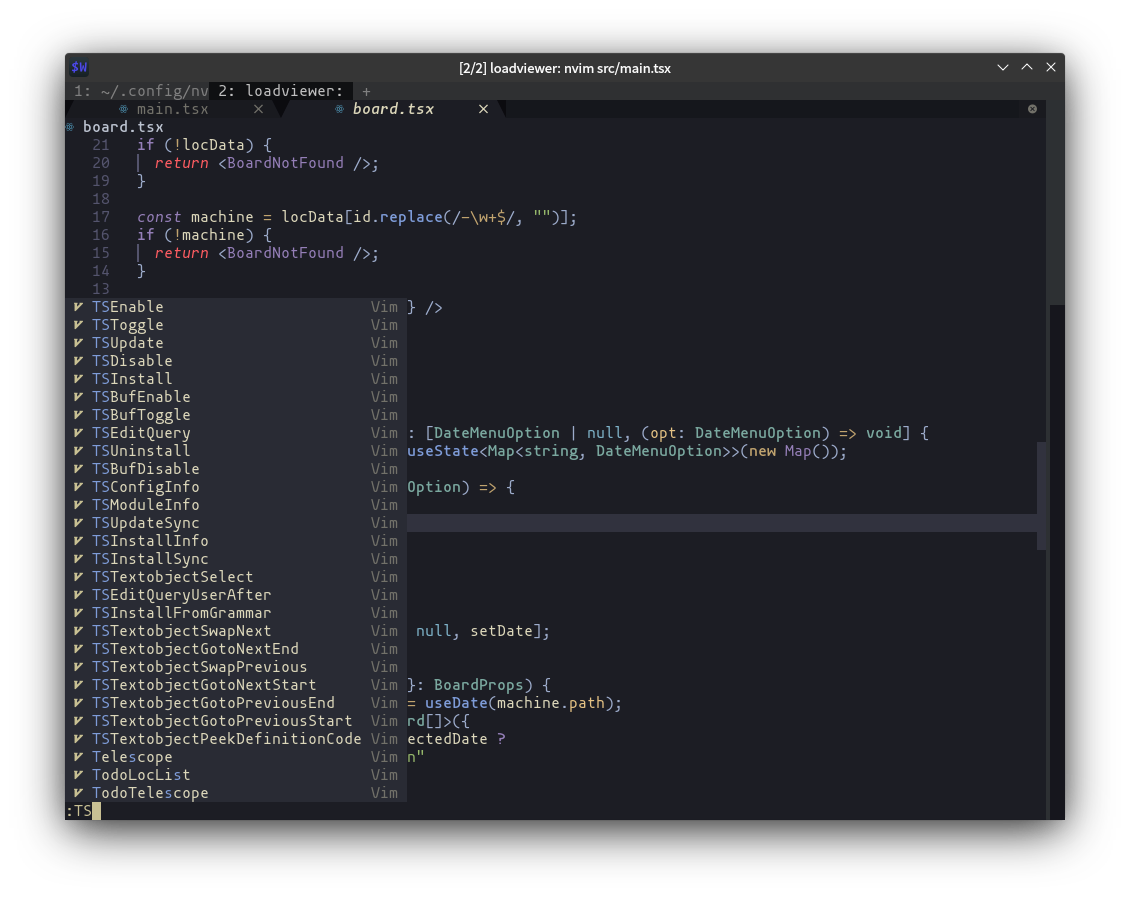Choose TSTextobjectGotoPreviousEnd entry

point(236,703)
